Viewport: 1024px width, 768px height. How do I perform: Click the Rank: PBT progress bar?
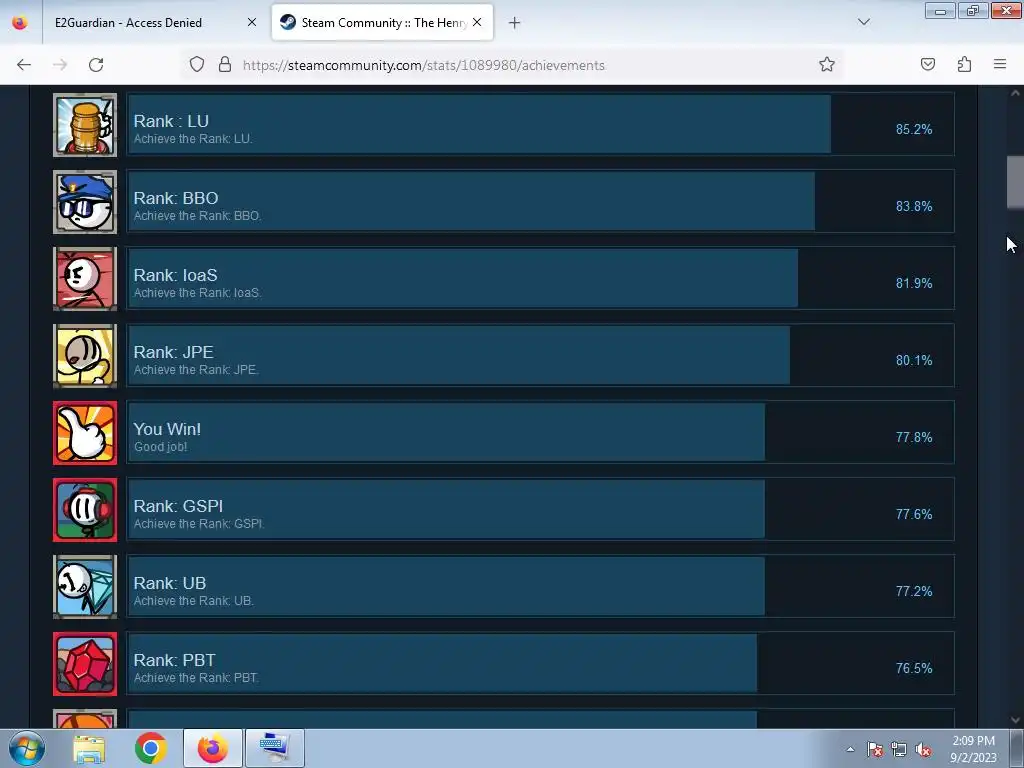tap(541, 664)
